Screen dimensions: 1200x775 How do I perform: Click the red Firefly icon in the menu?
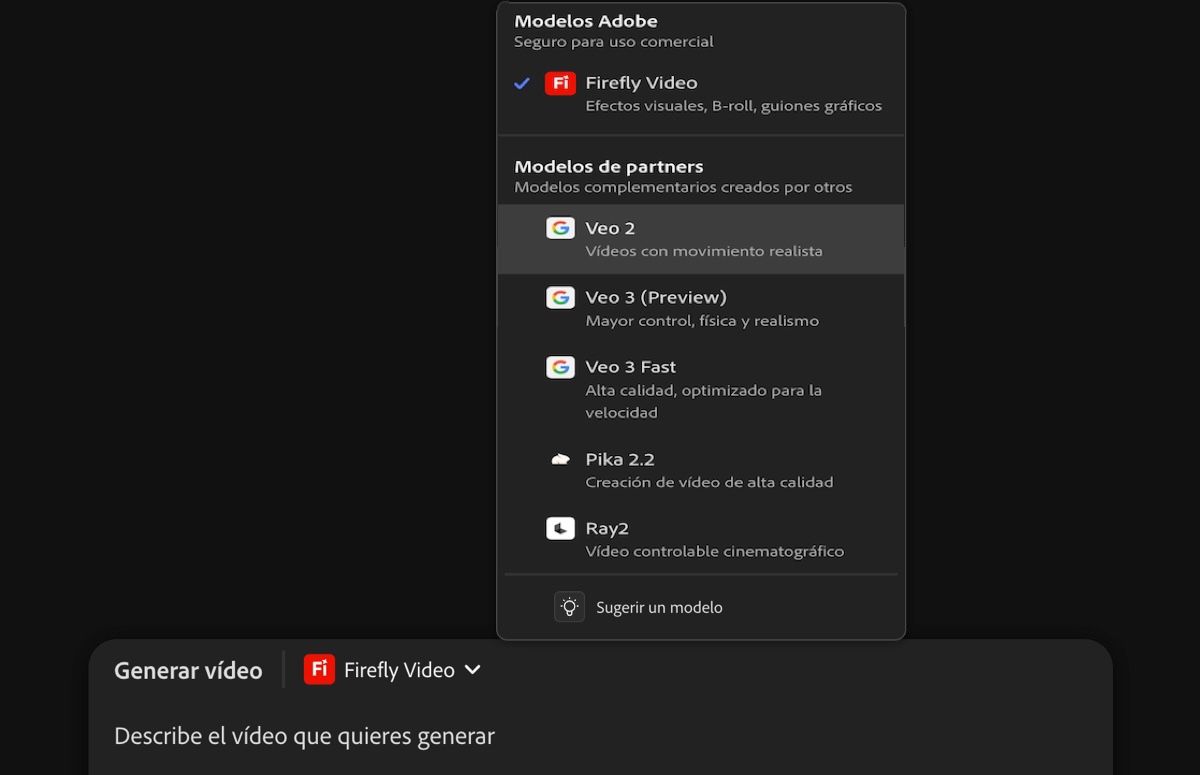point(560,83)
